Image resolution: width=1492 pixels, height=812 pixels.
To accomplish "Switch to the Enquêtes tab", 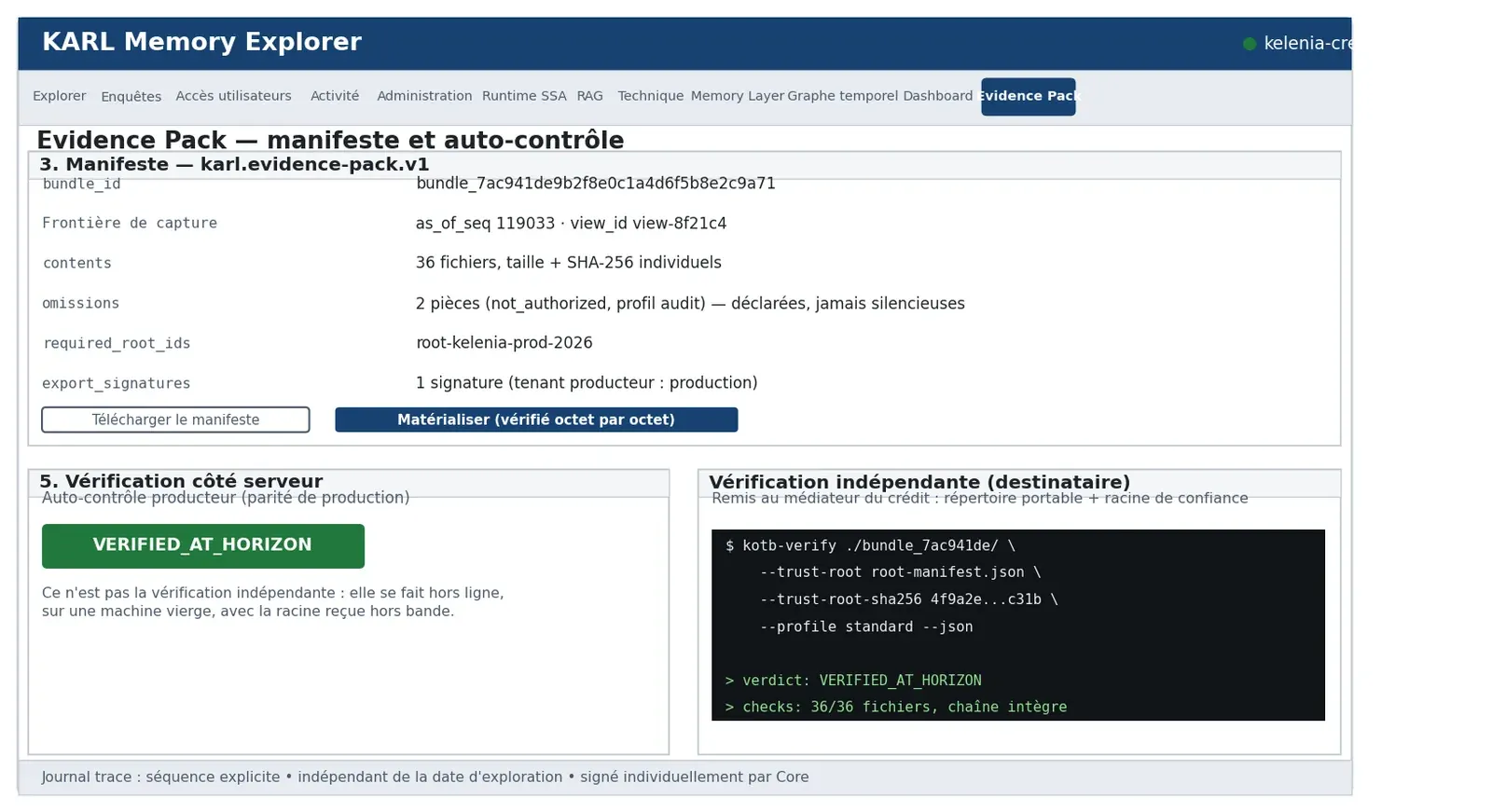I will coord(131,96).
